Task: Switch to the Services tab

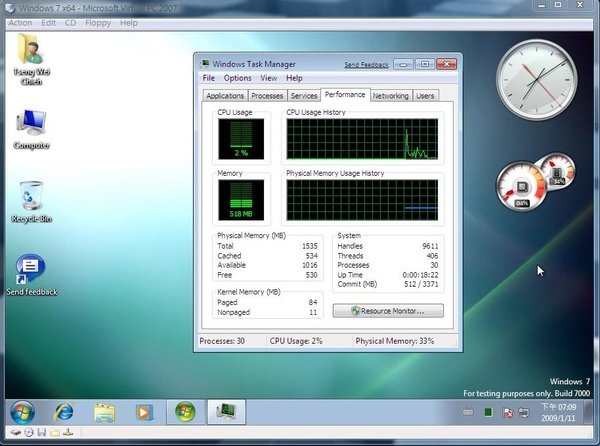Action: click(x=304, y=96)
